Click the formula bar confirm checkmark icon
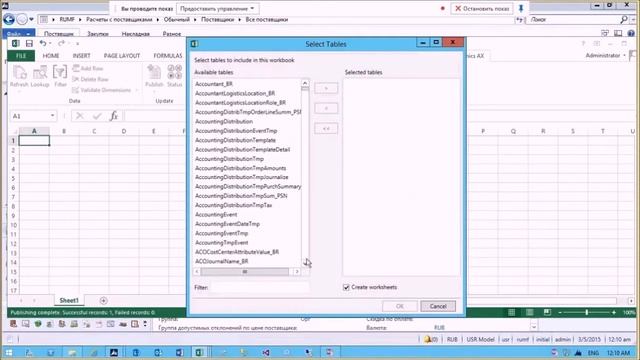Image resolution: width=640 pixels, height=360 pixels. 97,116
